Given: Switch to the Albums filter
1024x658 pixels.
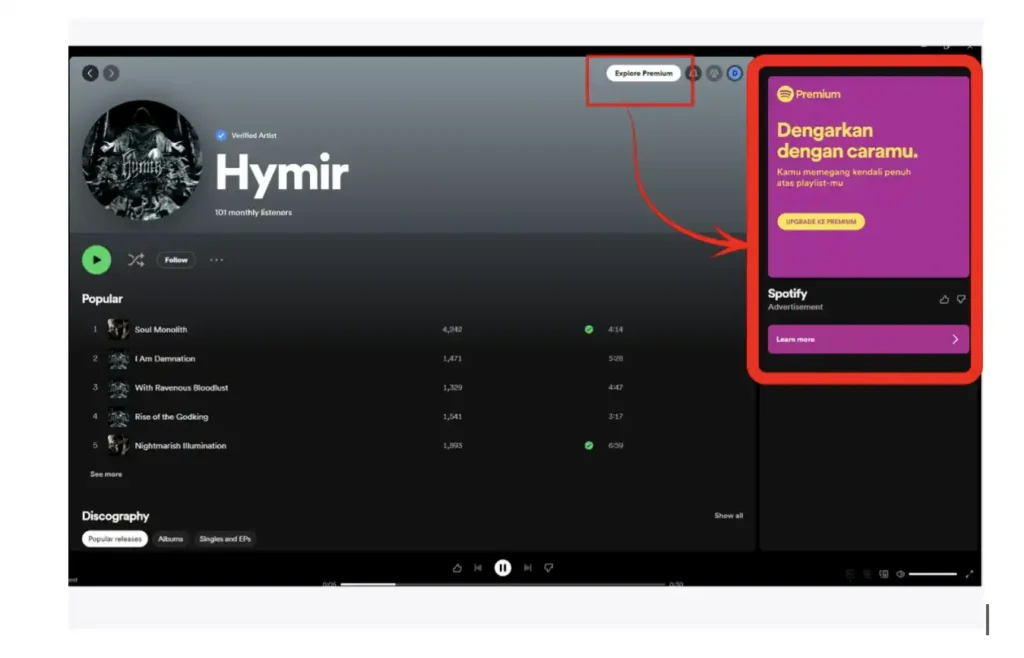Looking at the screenshot, I should click(x=170, y=539).
